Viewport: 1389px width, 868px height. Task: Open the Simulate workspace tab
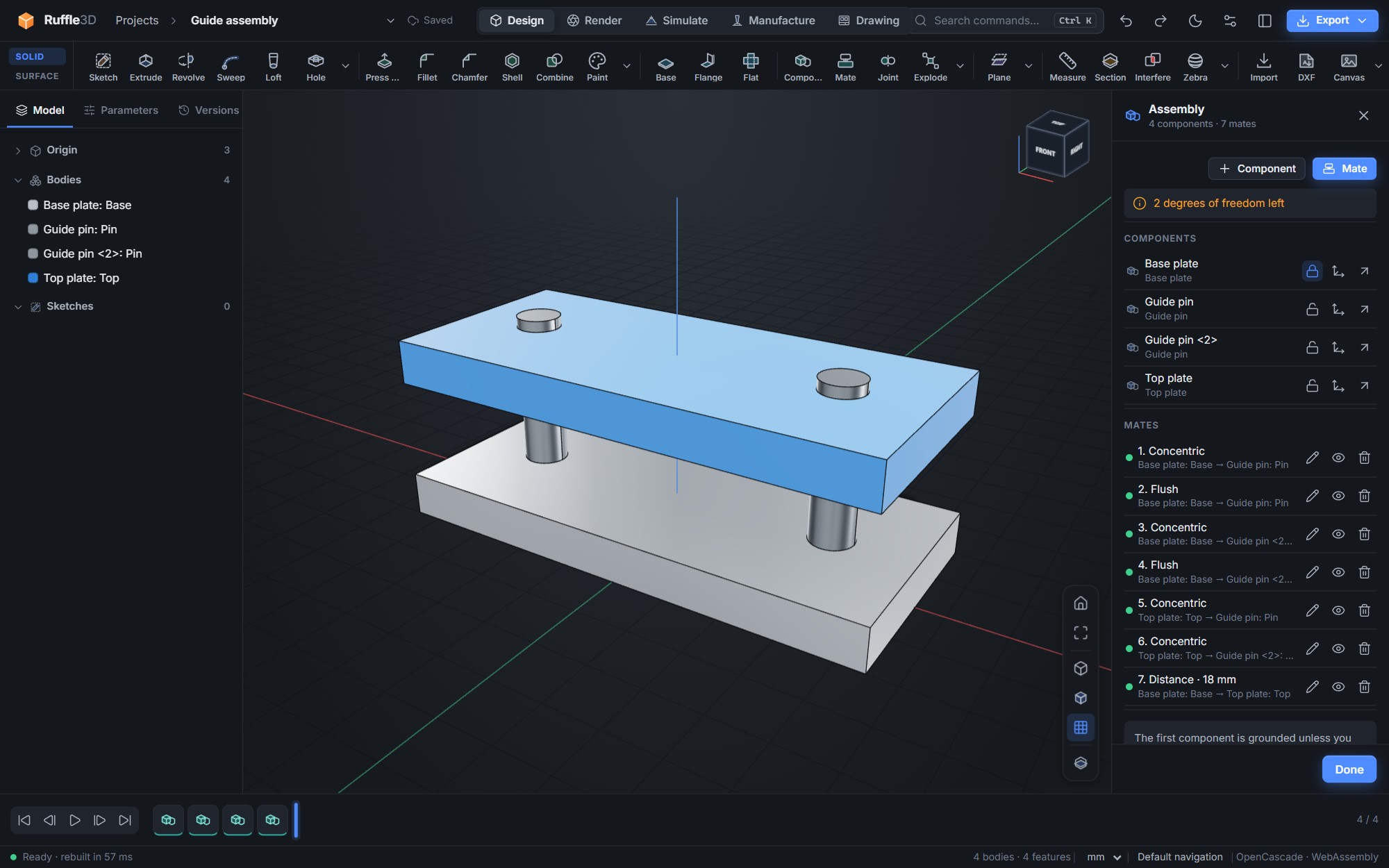point(676,21)
